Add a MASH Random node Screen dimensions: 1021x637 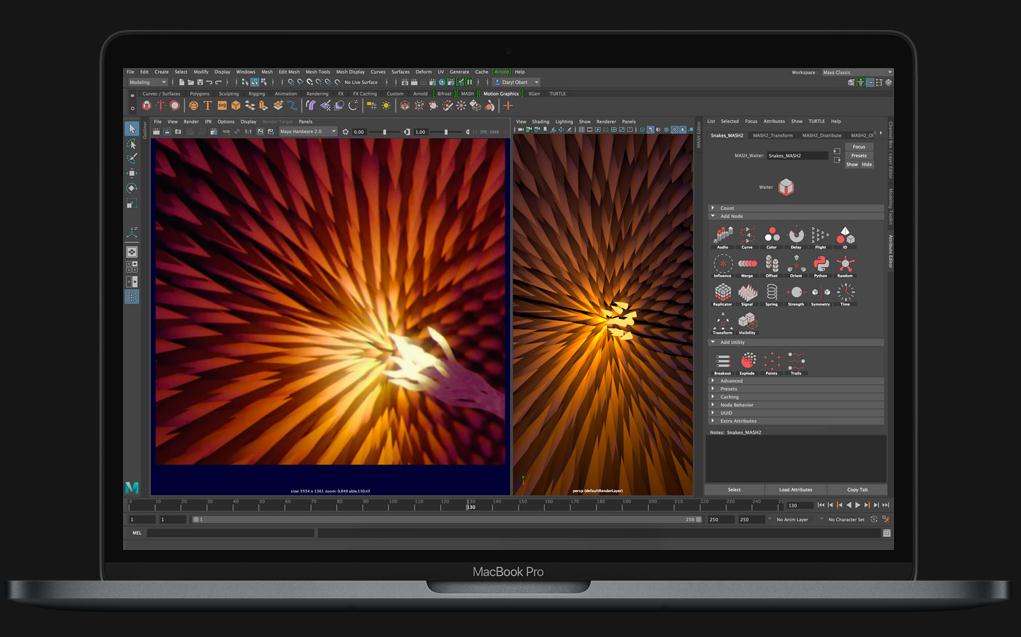coord(845,264)
